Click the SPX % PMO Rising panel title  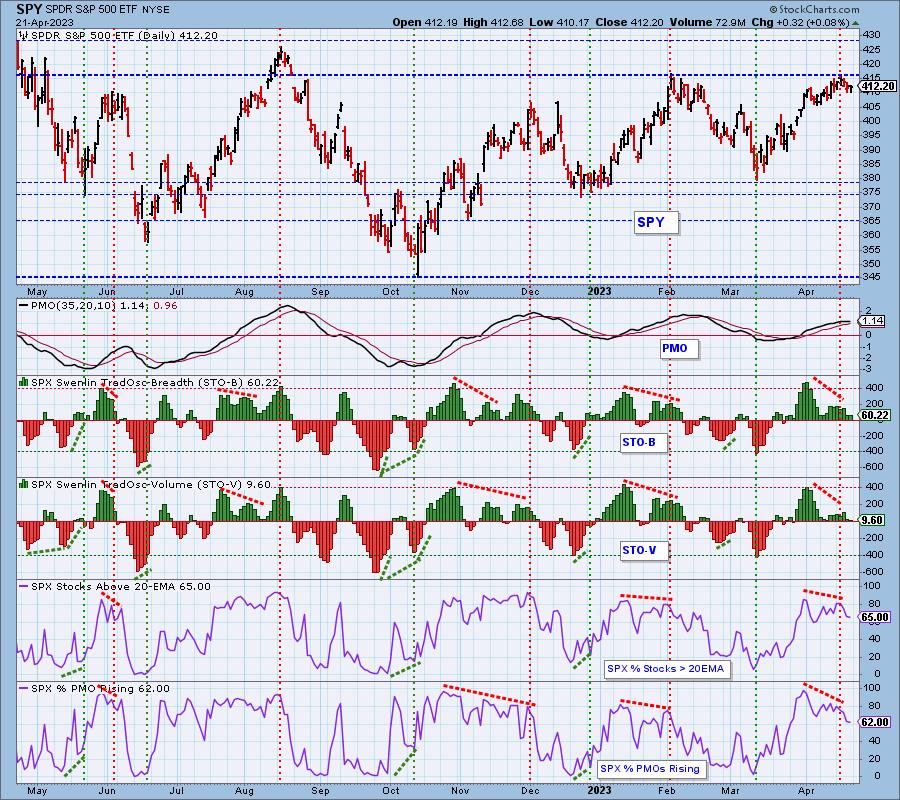click(100, 688)
